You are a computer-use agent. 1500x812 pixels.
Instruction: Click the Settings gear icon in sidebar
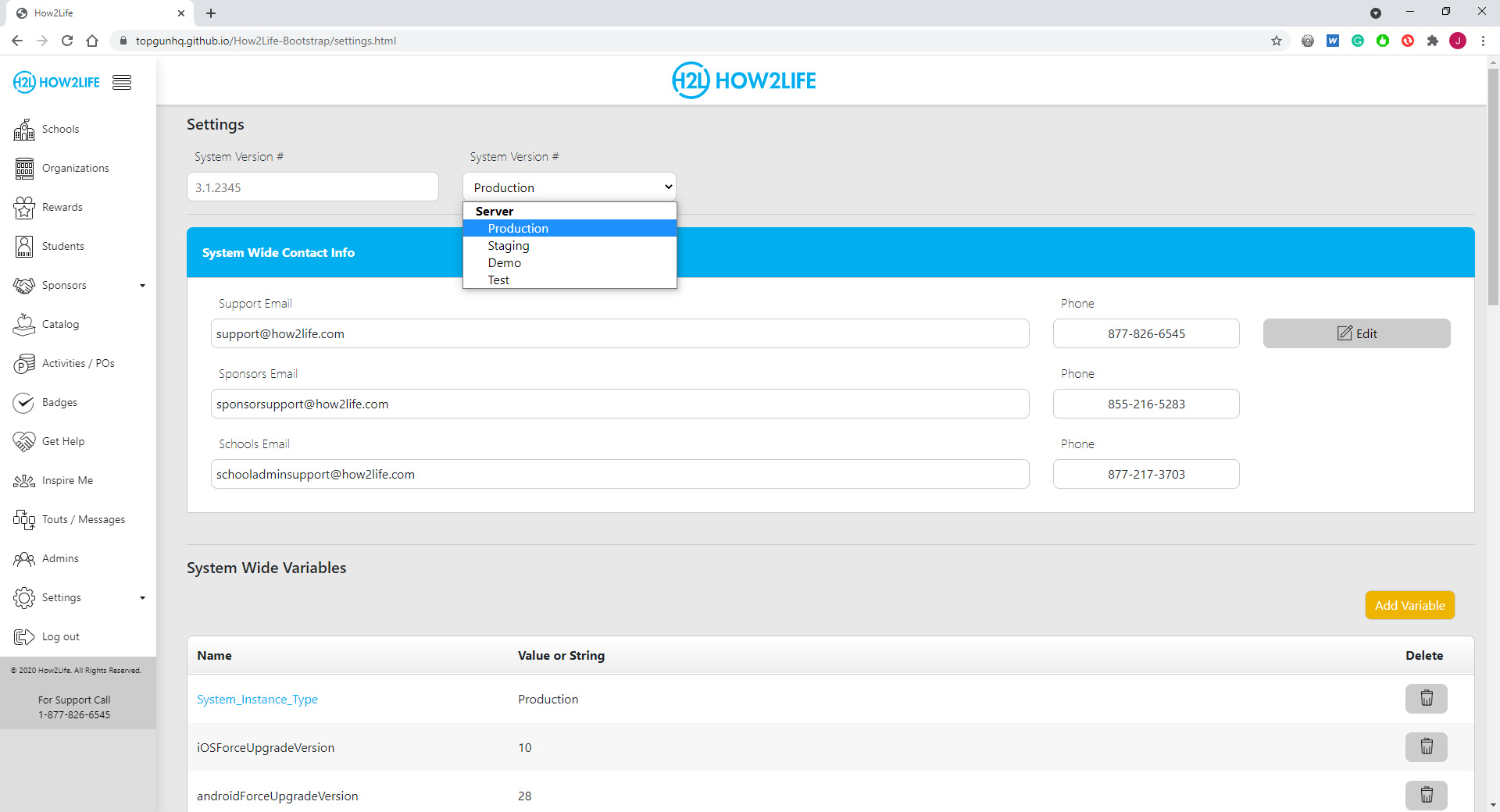[24, 598]
